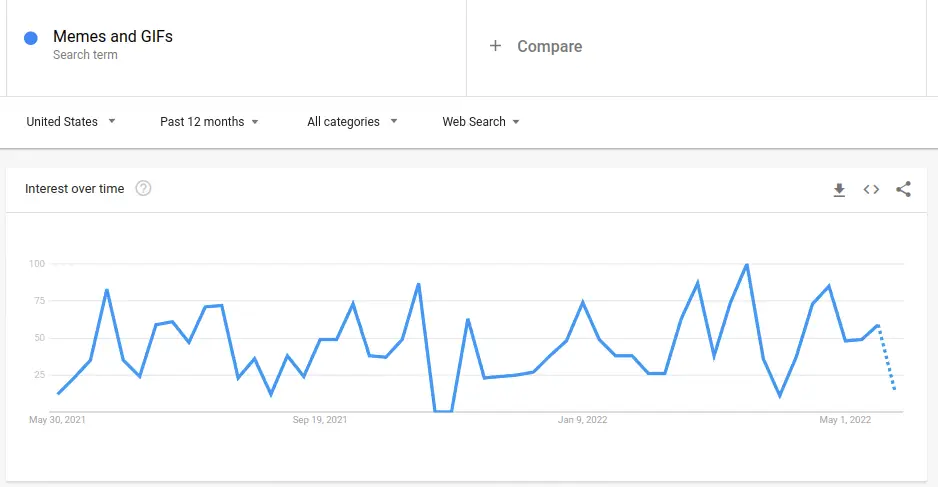The height and width of the screenshot is (487, 938).
Task: Click the Jan 9, 2022 axis label
Action: tap(583, 420)
